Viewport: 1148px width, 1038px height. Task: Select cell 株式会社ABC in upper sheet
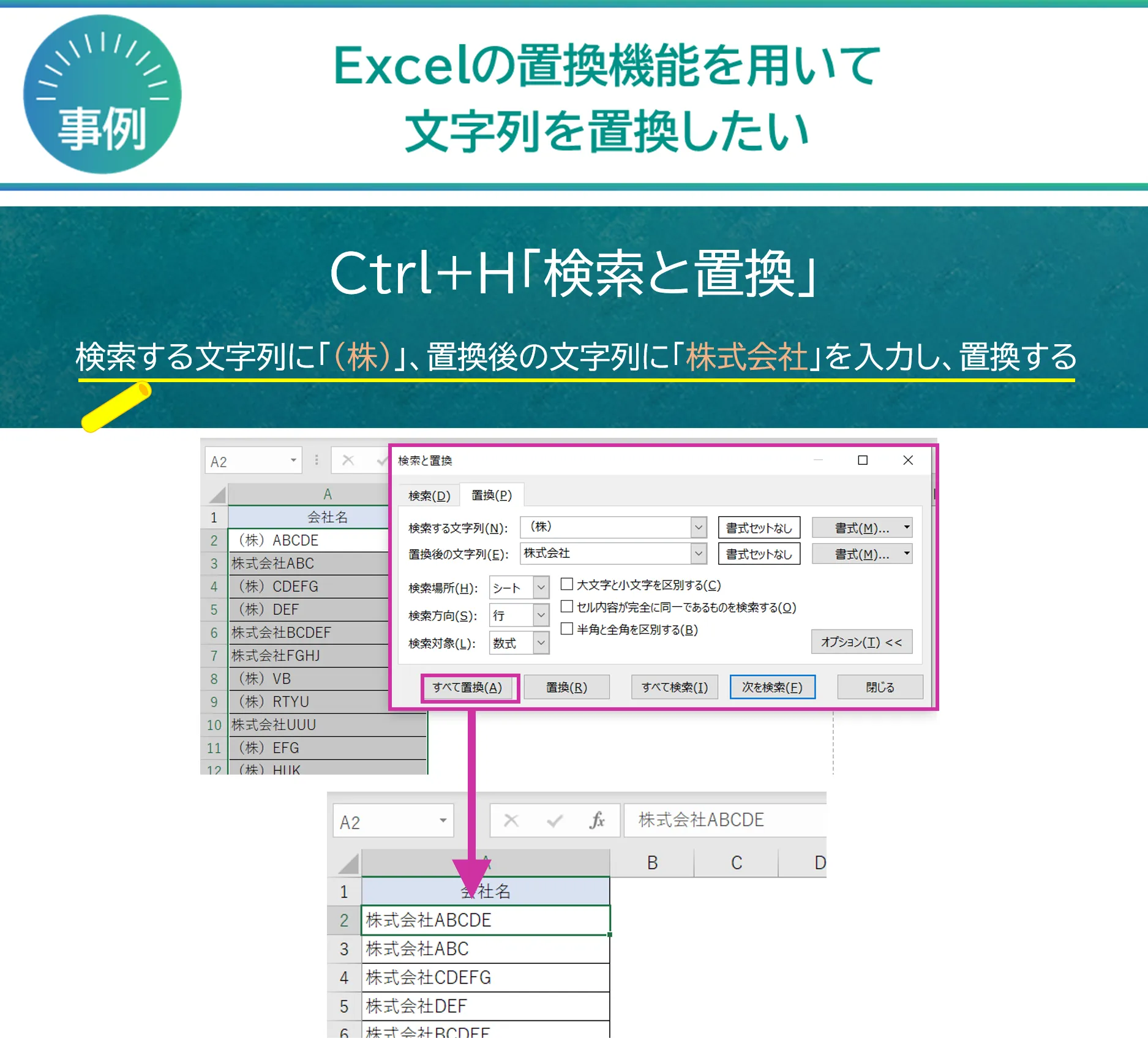point(309,563)
